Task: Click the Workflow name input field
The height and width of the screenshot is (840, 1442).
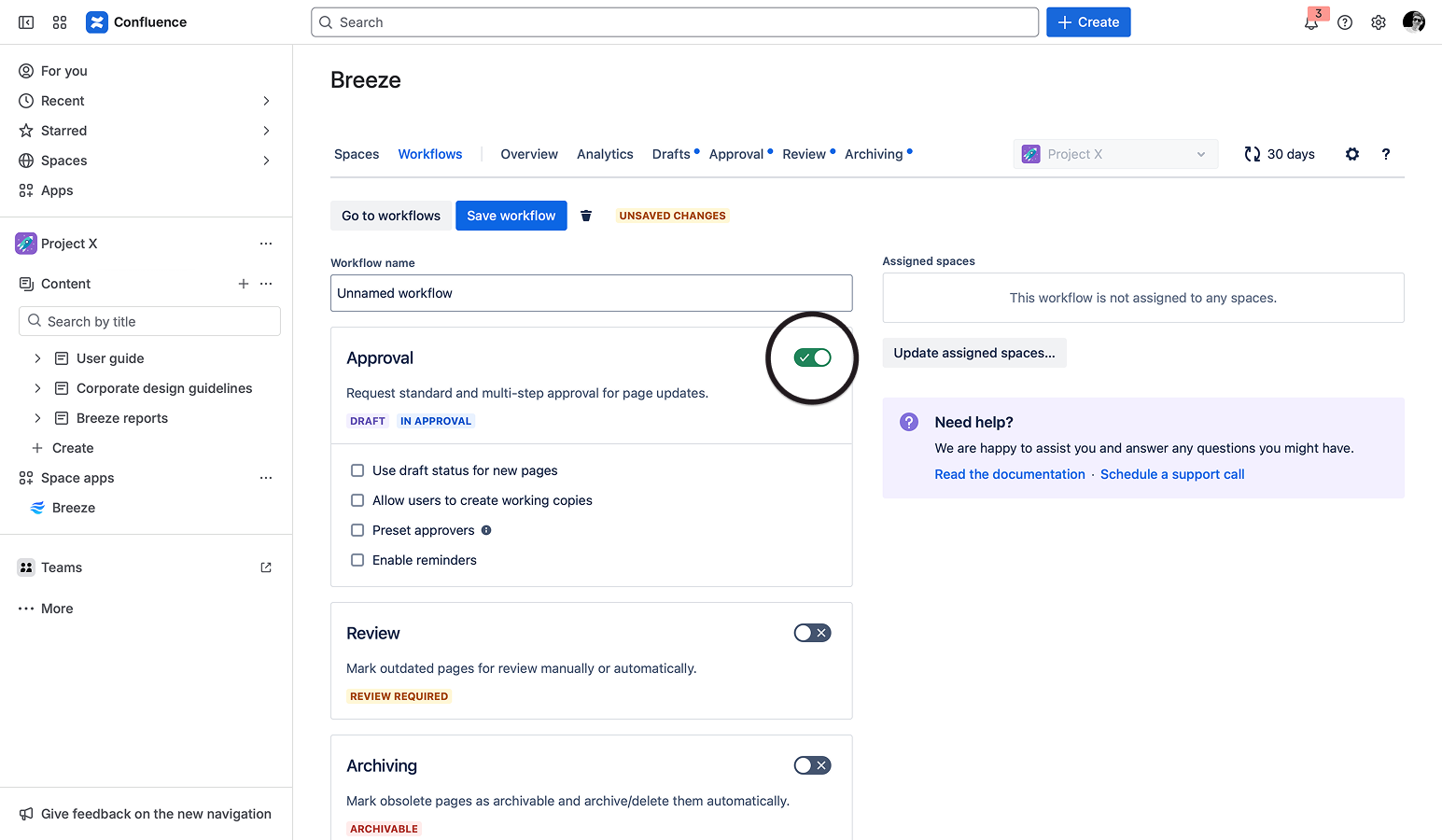Action: tap(591, 293)
